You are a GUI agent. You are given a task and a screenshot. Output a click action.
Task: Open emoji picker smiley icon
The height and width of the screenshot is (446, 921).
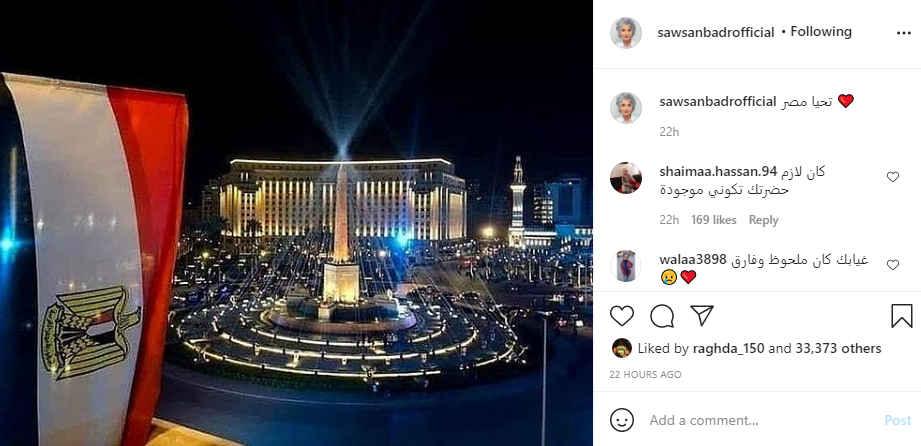622,420
